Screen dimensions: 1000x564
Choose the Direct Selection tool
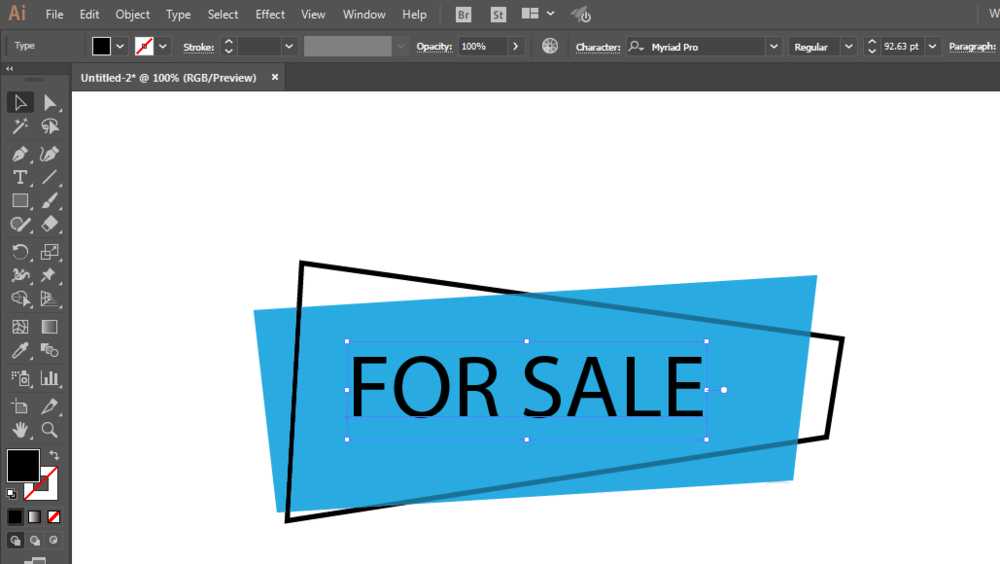coord(49,103)
